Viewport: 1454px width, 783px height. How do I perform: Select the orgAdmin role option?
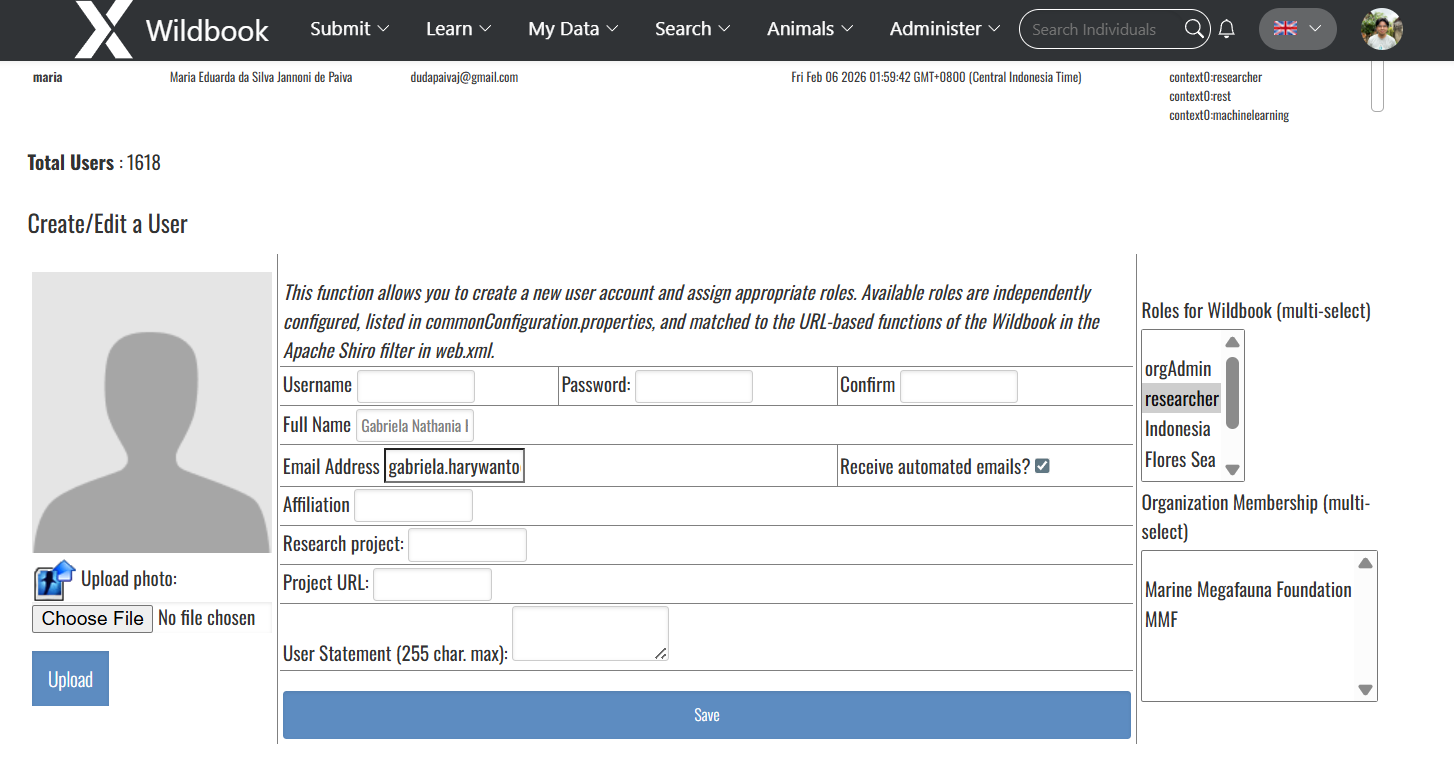1178,369
